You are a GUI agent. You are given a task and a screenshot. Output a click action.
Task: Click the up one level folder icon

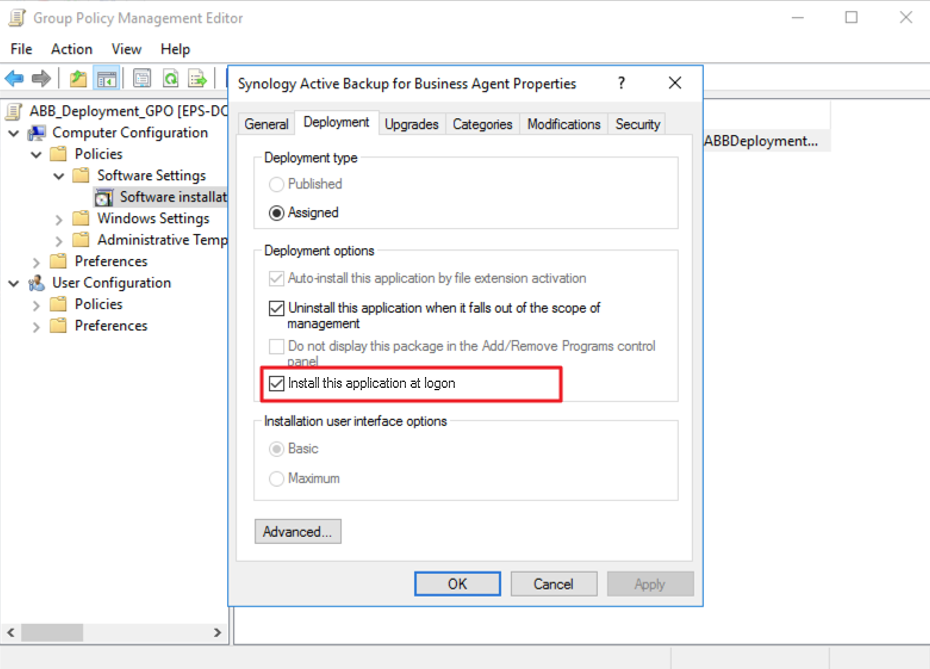(x=77, y=78)
